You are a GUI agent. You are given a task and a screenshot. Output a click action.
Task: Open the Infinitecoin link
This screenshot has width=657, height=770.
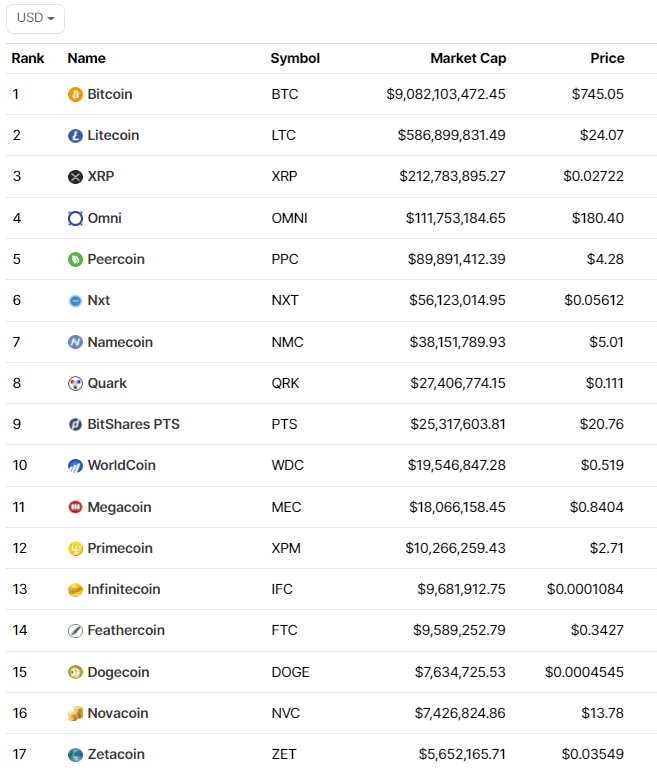pos(124,589)
